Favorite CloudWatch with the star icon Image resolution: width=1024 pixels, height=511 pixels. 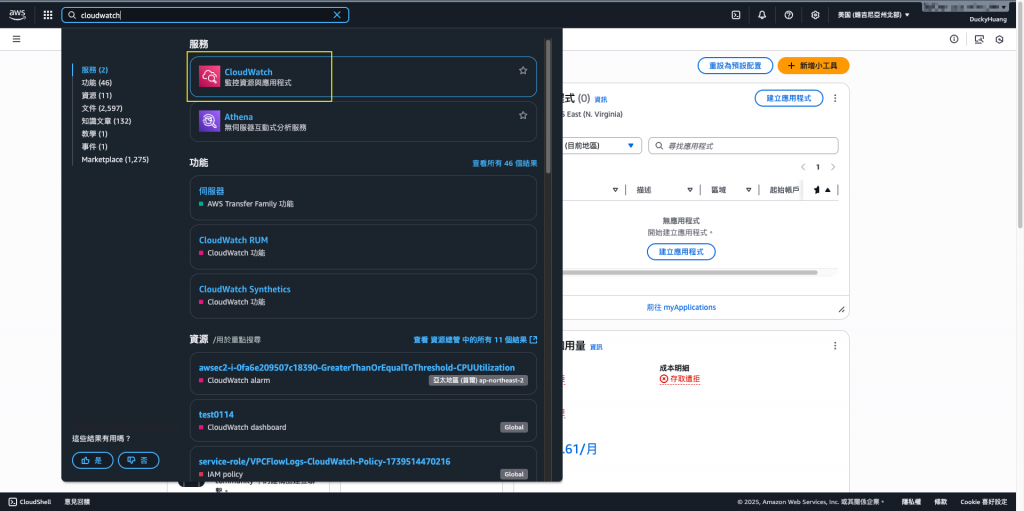pyautogui.click(x=522, y=71)
